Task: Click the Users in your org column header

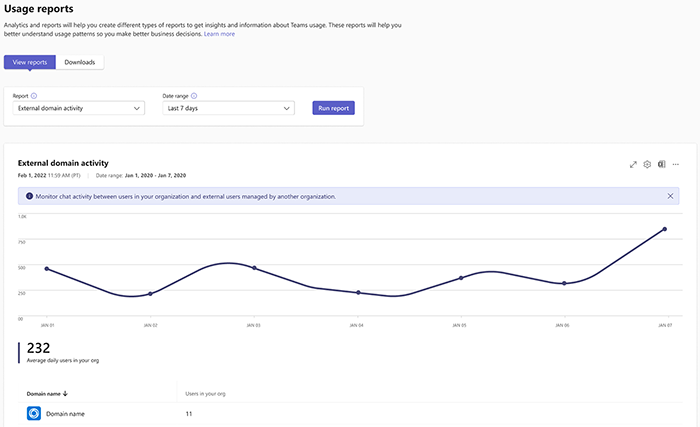Action: [x=205, y=394]
